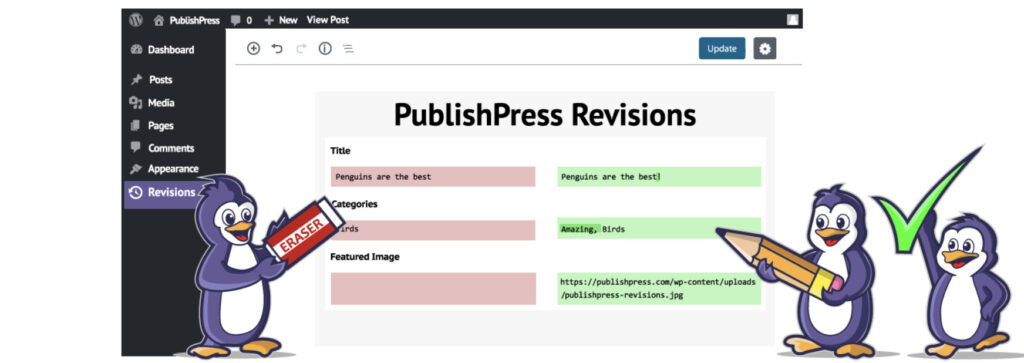Click the removed Birds category row
This screenshot has width=1024, height=363.
[x=433, y=230]
